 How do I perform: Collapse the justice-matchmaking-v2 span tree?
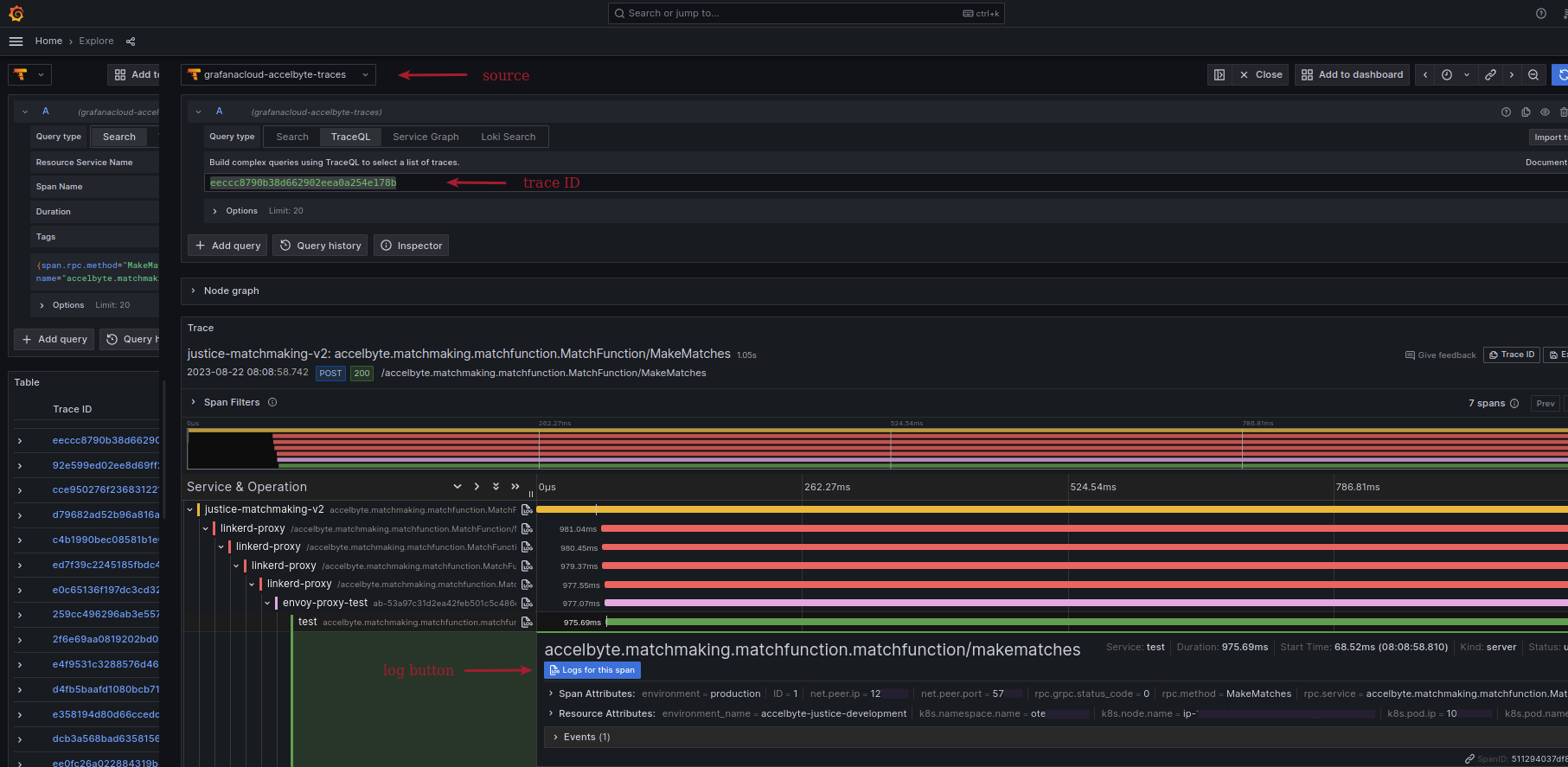pyautogui.click(x=190, y=510)
